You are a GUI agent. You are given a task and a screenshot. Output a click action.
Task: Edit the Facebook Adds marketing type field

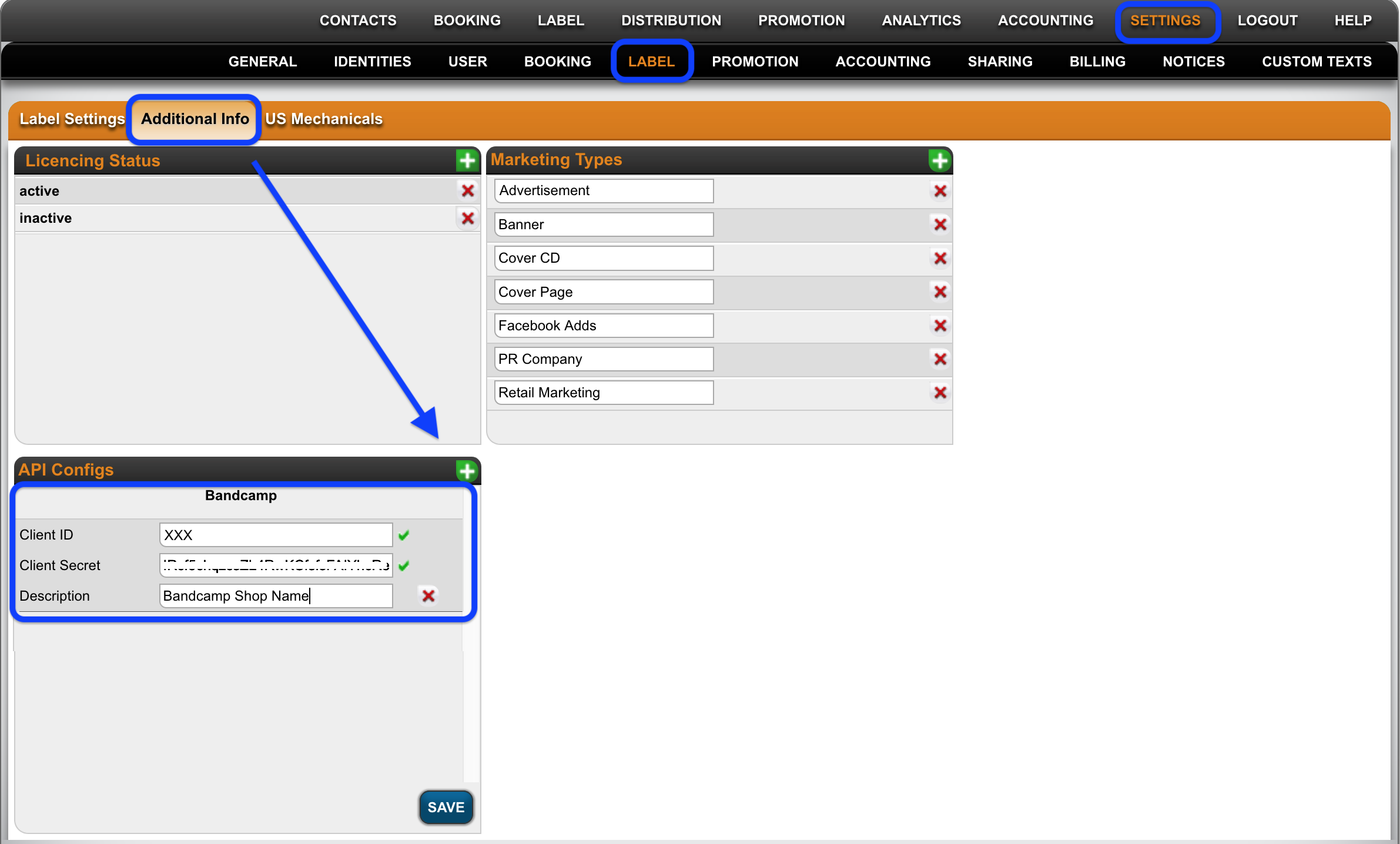pos(604,326)
